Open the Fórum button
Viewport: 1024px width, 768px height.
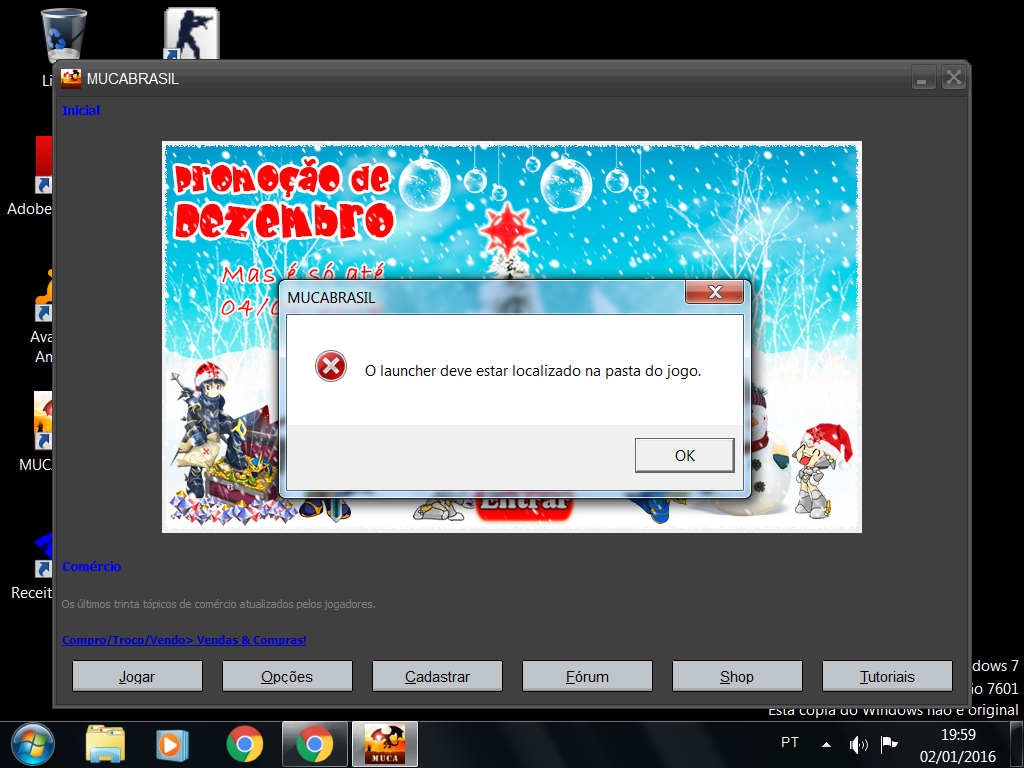click(587, 676)
